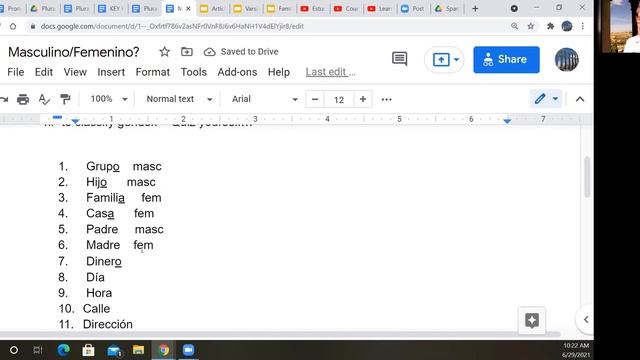Open the Edit menu
The height and width of the screenshot is (360, 640).
click(44, 72)
